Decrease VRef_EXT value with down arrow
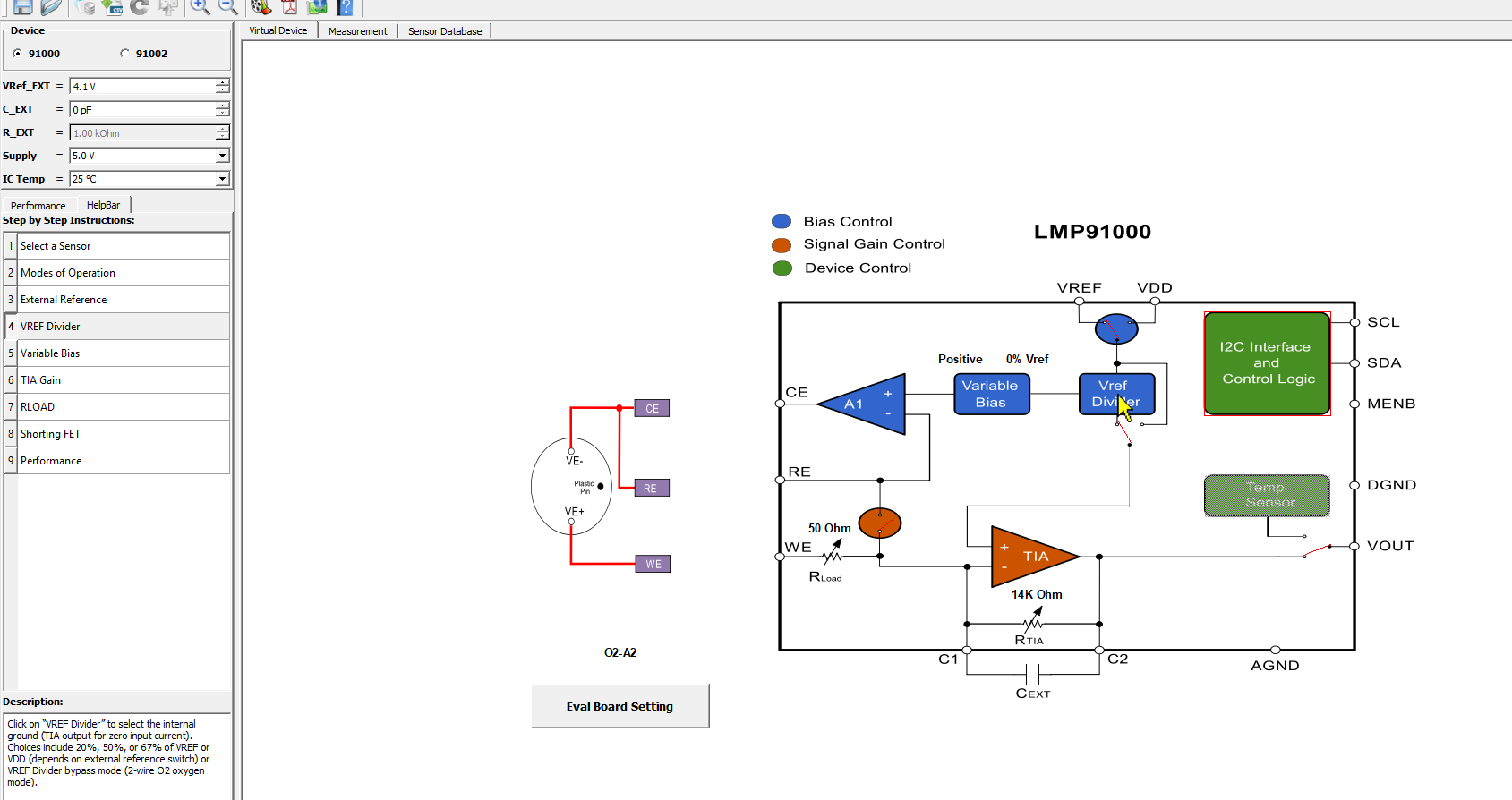The width and height of the screenshot is (1512, 800). click(222, 90)
